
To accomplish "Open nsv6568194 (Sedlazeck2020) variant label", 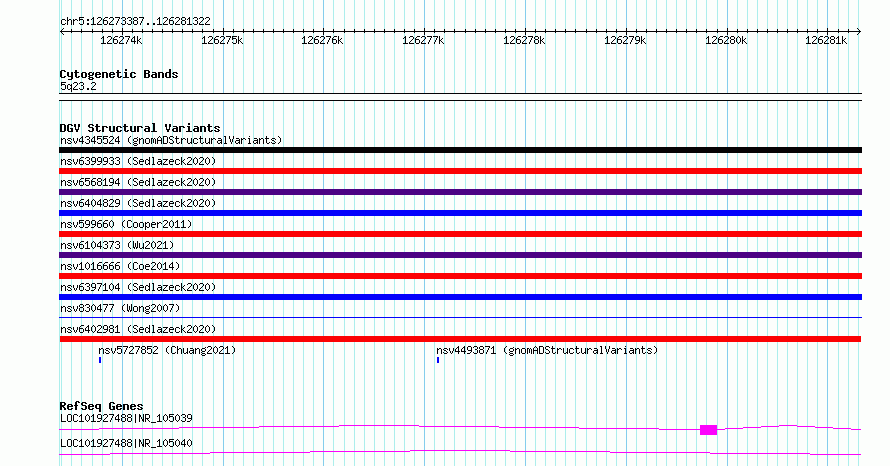I will click(x=138, y=182).
